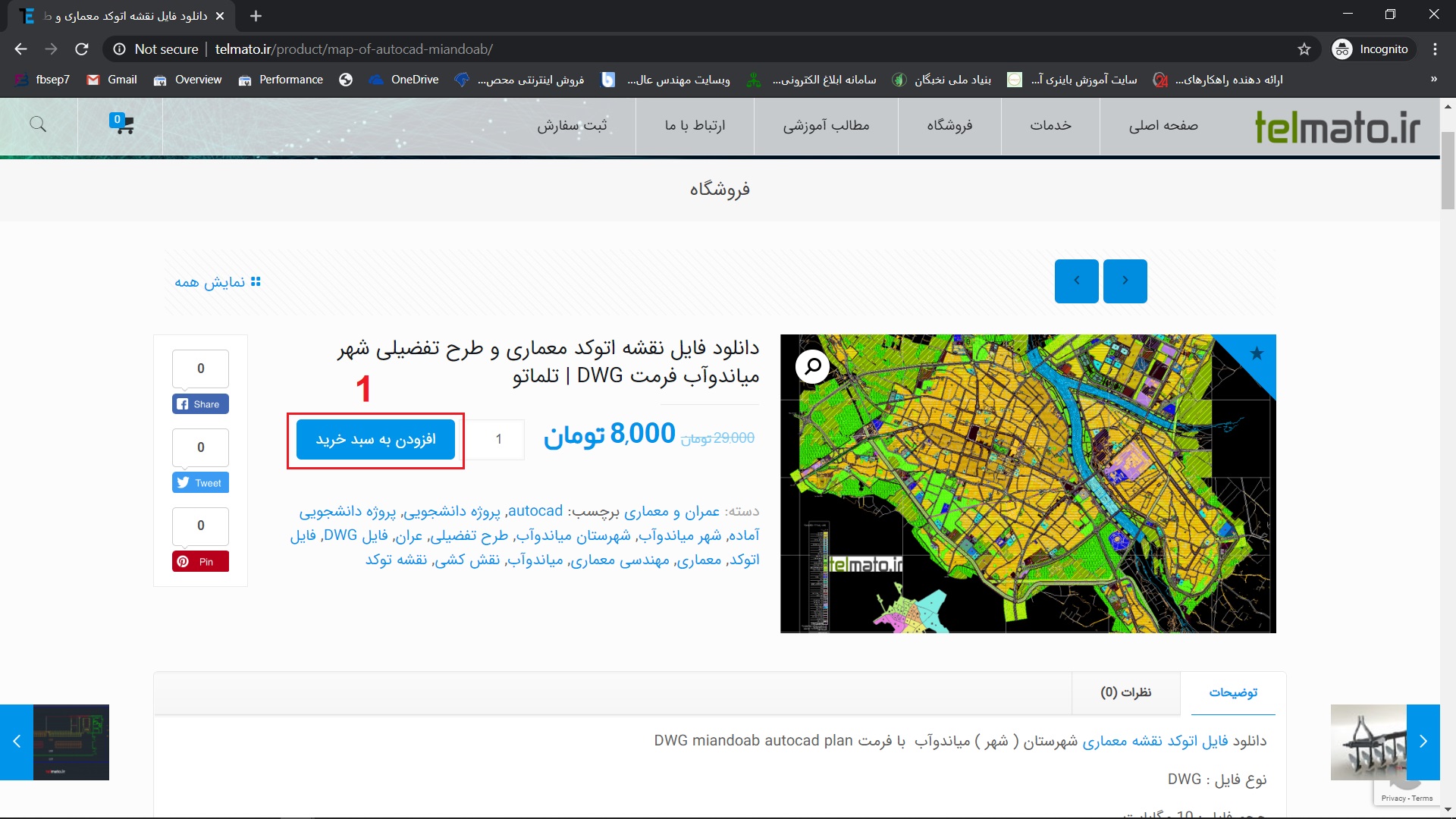Image resolution: width=1456 pixels, height=819 pixels.
Task: Open the نقشه توکد tag link
Action: tap(396, 560)
